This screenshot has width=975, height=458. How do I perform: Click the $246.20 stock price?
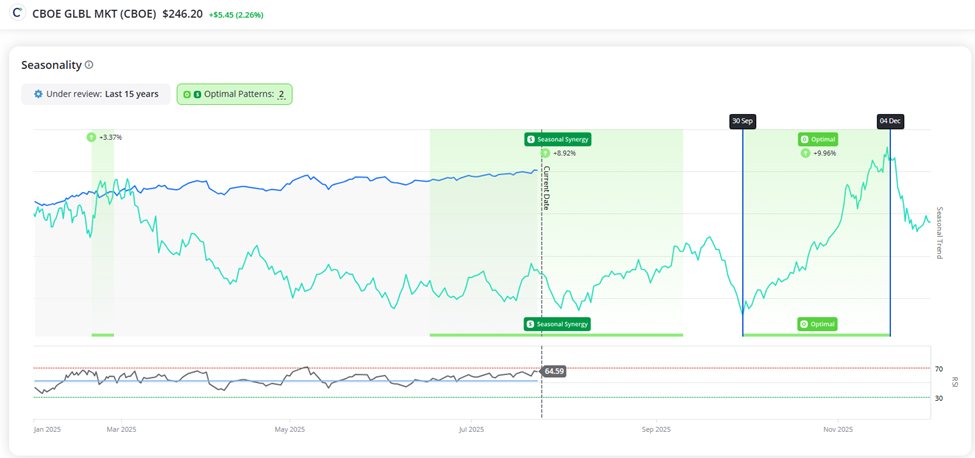182,14
